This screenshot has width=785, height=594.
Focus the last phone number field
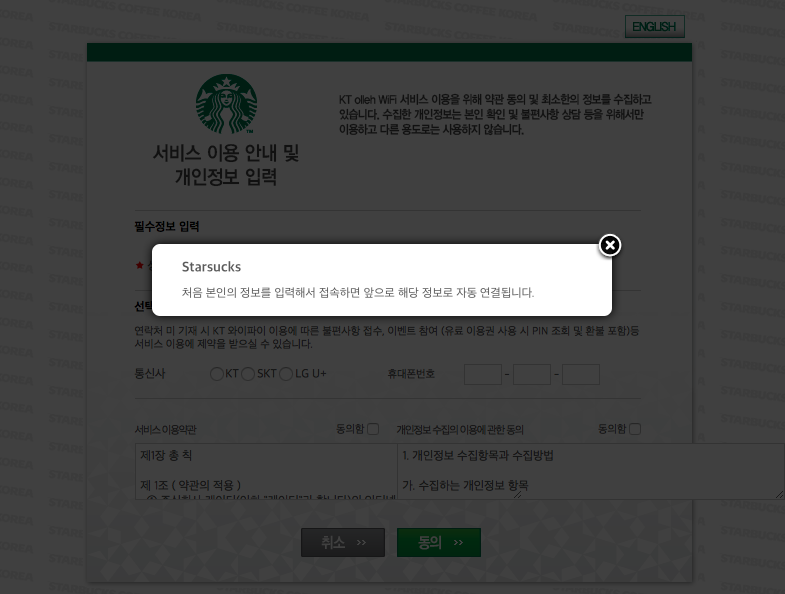pyautogui.click(x=581, y=375)
